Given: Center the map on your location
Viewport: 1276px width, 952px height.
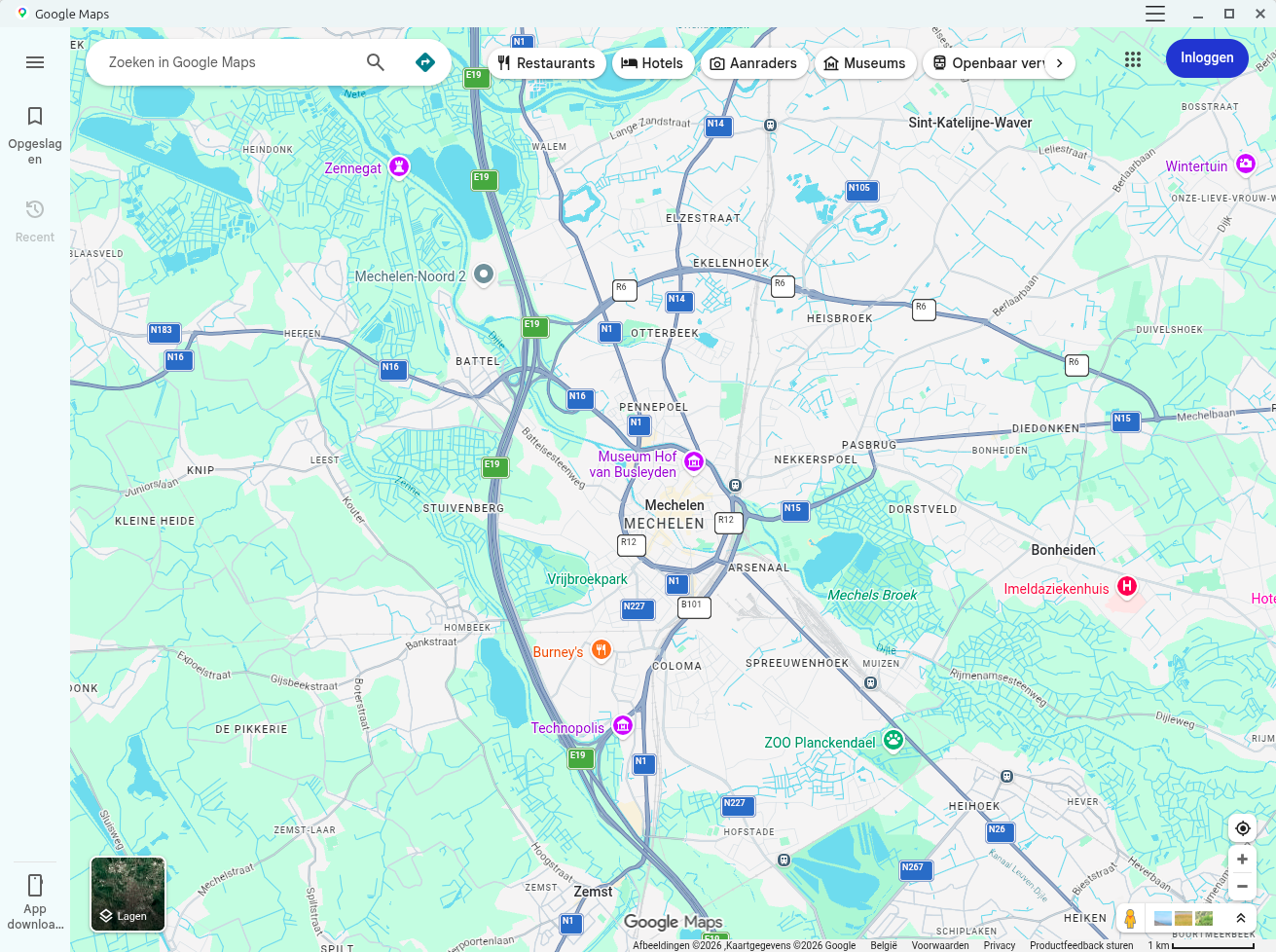Looking at the screenshot, I should pos(1243,828).
